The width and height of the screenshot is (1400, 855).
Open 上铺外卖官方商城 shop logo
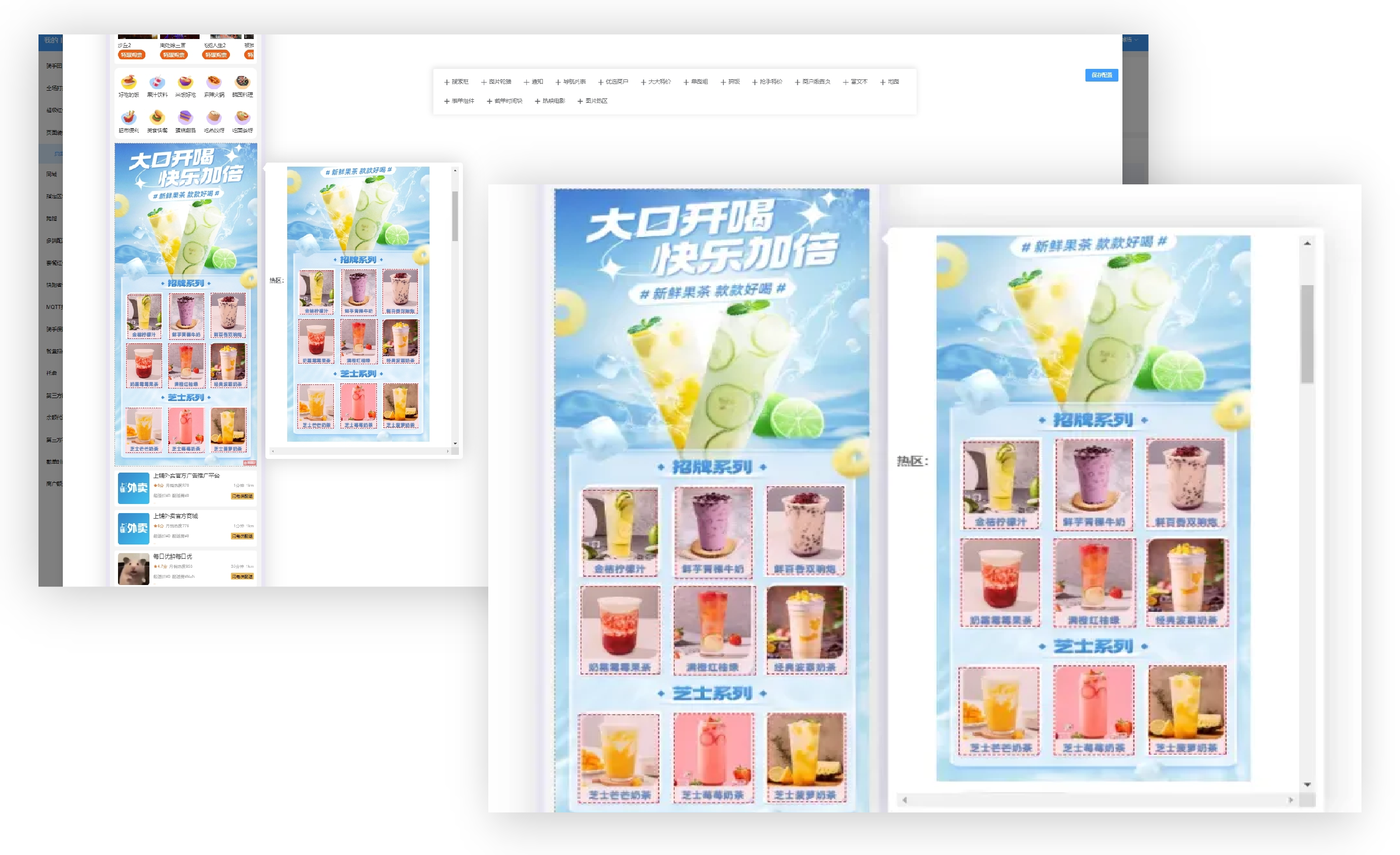[x=134, y=528]
